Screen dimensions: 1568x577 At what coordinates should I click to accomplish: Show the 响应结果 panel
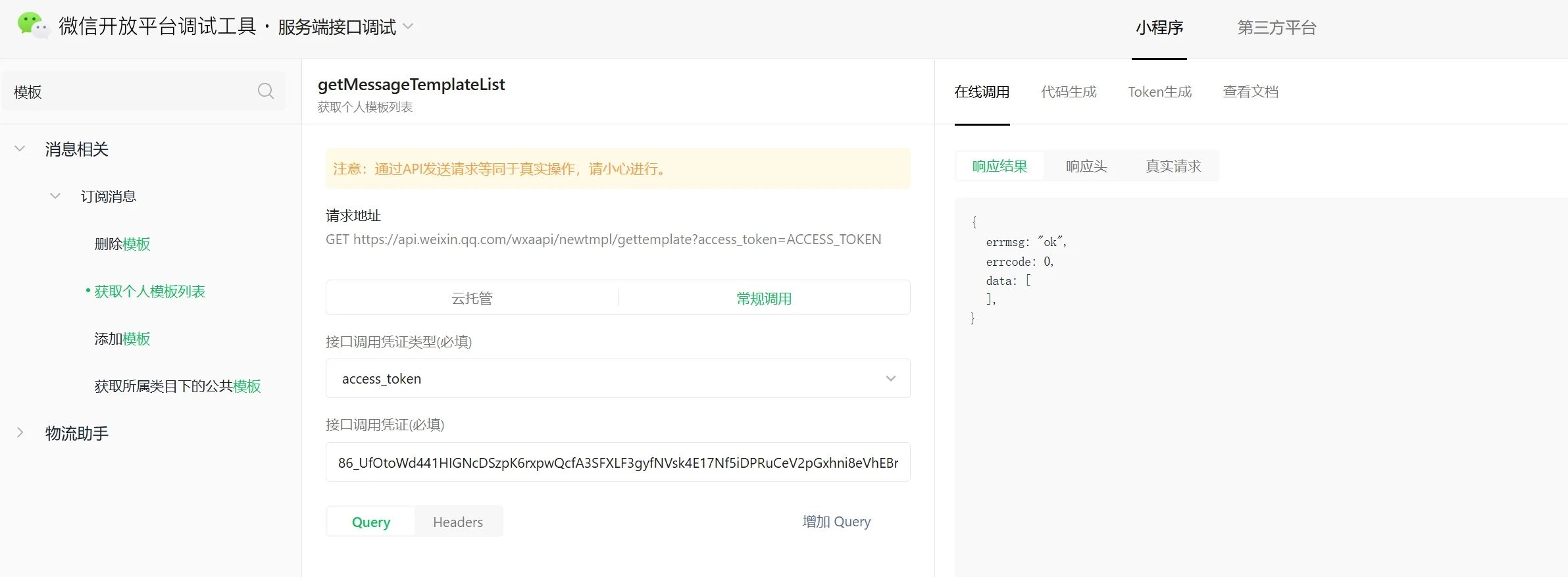point(999,166)
